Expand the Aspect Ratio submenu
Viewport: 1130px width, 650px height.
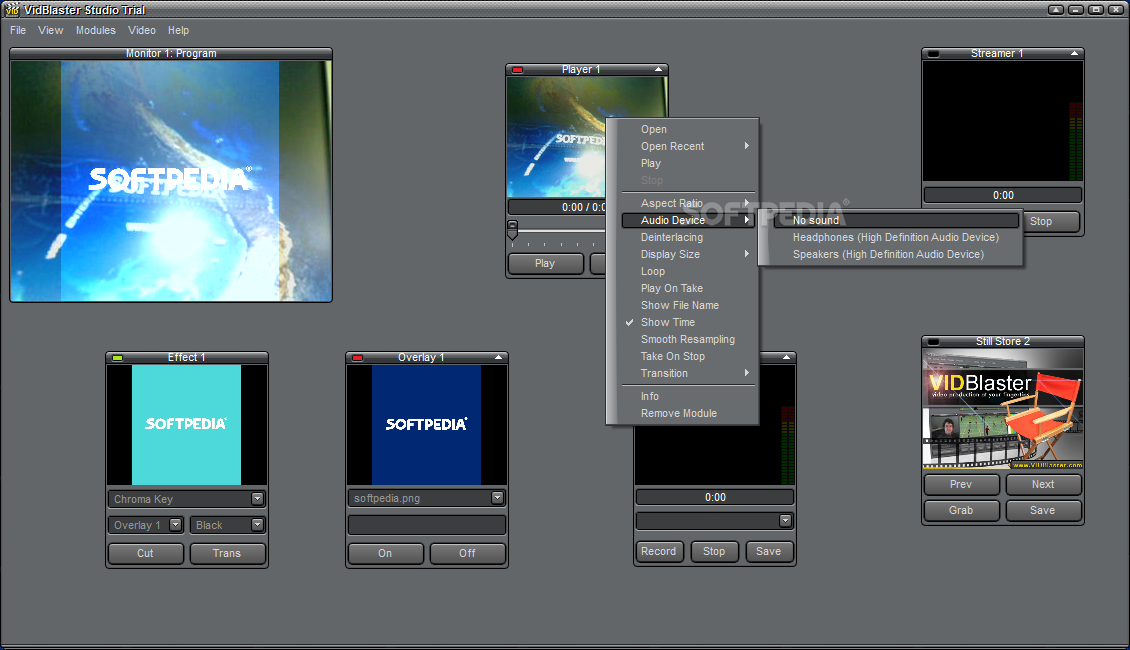[x=688, y=203]
